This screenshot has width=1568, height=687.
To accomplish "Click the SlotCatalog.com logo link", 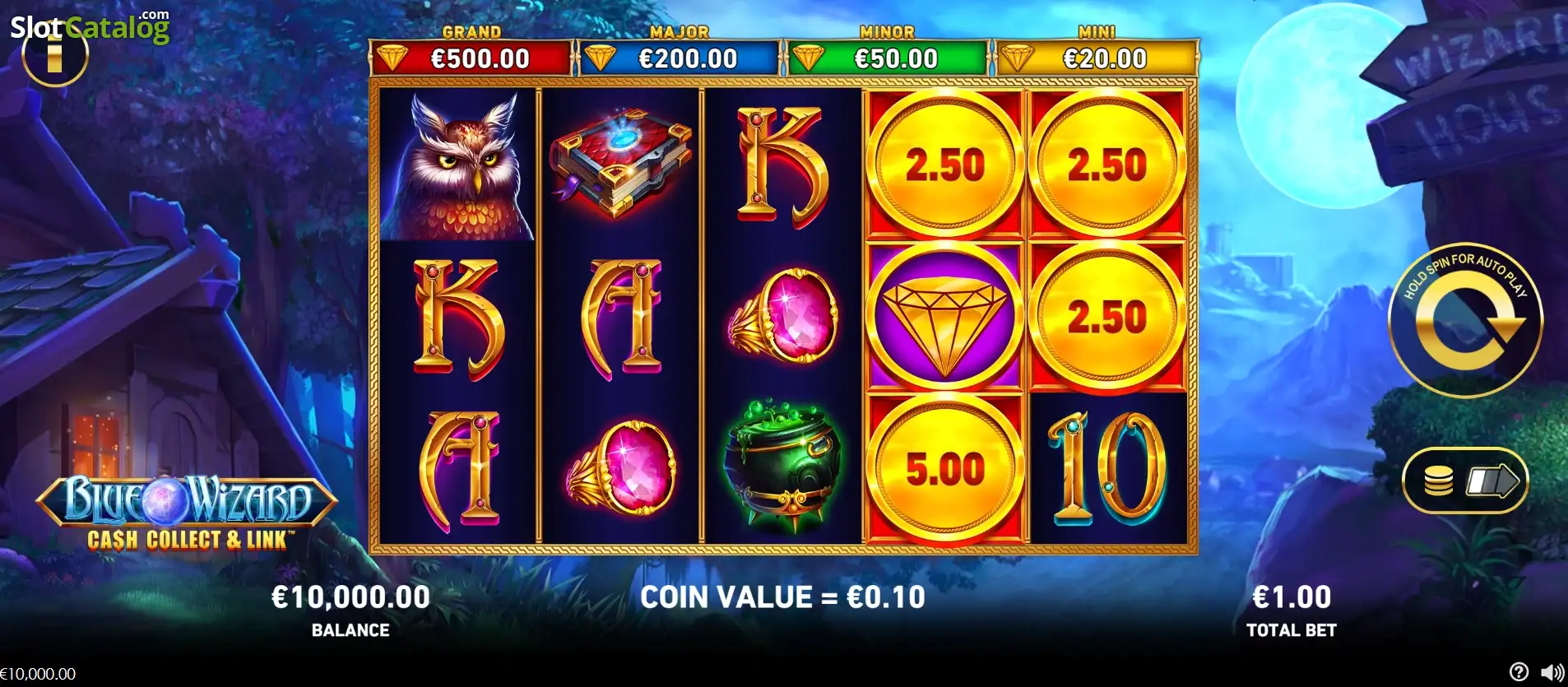I will point(90,26).
